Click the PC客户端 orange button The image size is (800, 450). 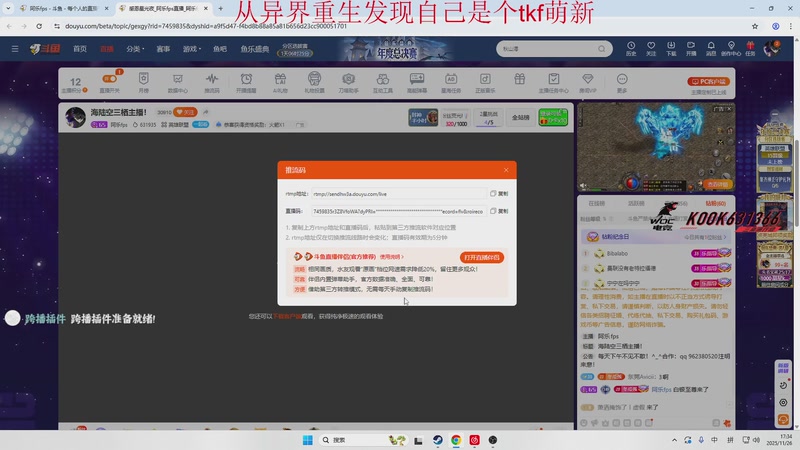(708, 81)
